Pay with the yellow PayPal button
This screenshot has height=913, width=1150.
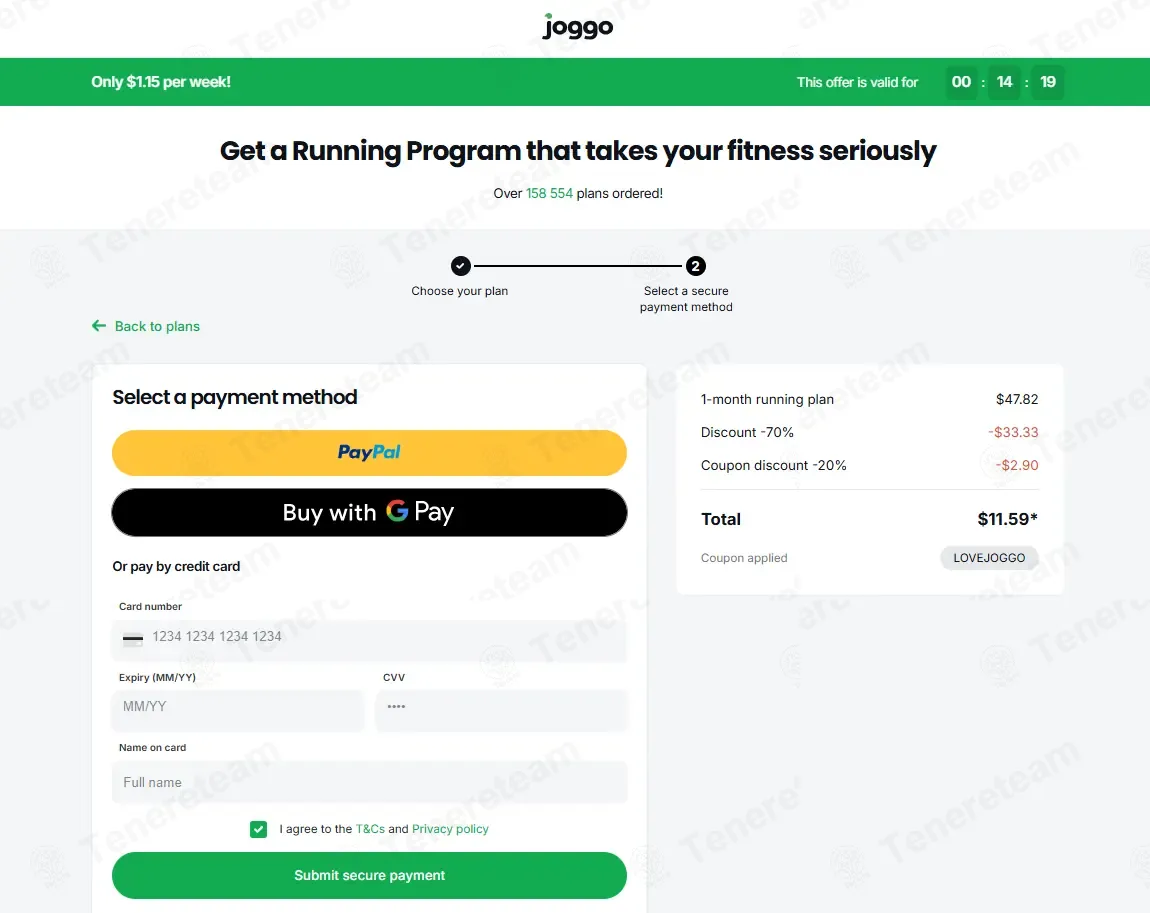369,452
